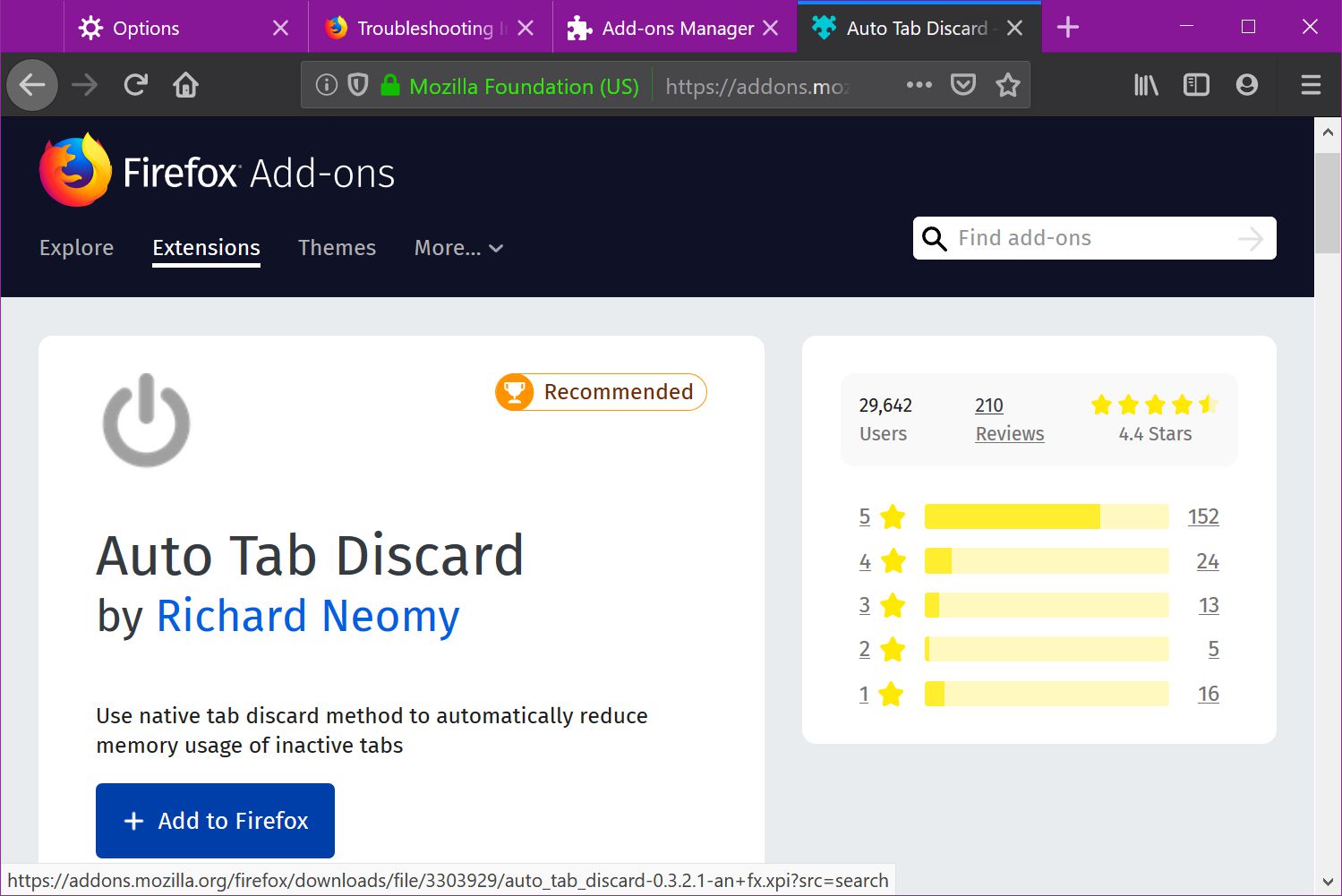This screenshot has height=896, width=1342.
Task: Switch to the Troubleshooting Information tab
Action: tap(430, 29)
